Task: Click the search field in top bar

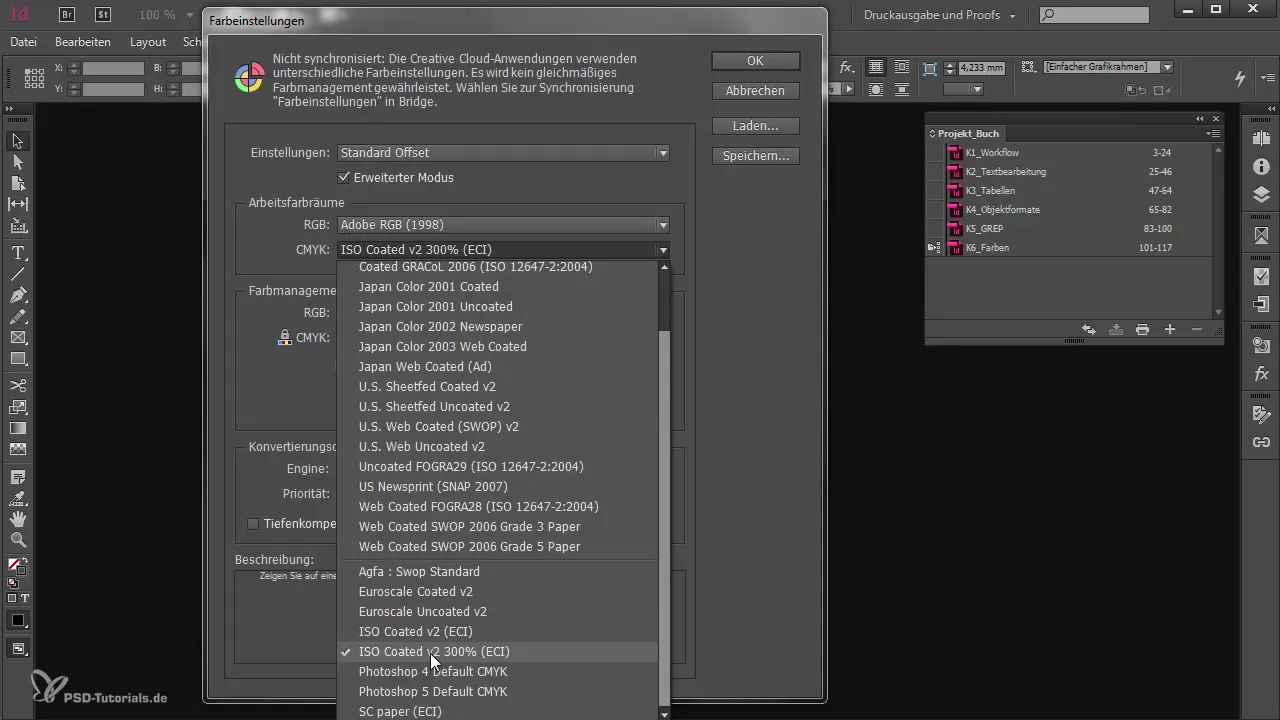Action: (1094, 15)
